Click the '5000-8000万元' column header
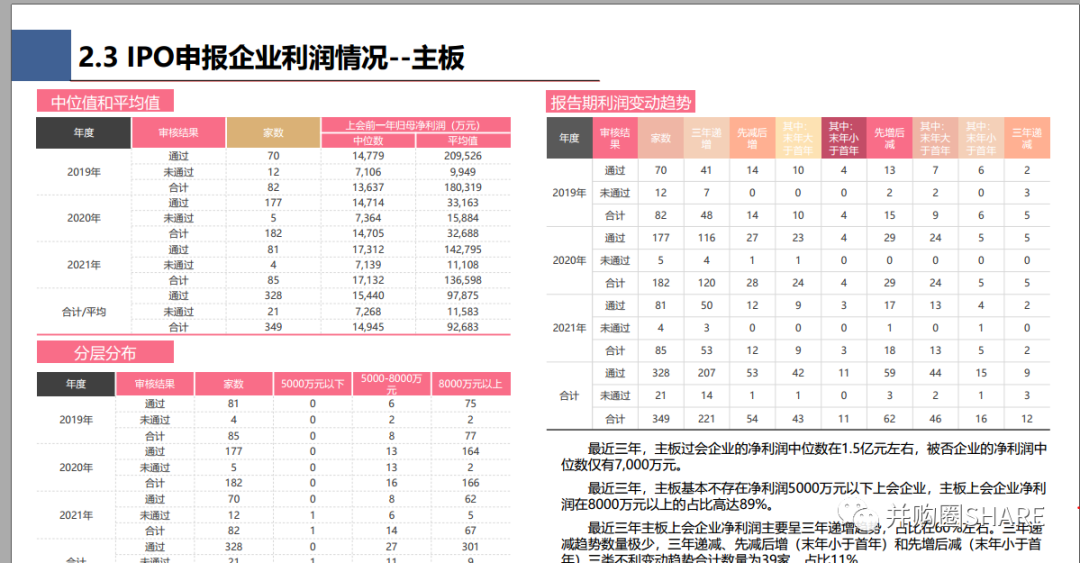 pyautogui.click(x=392, y=384)
